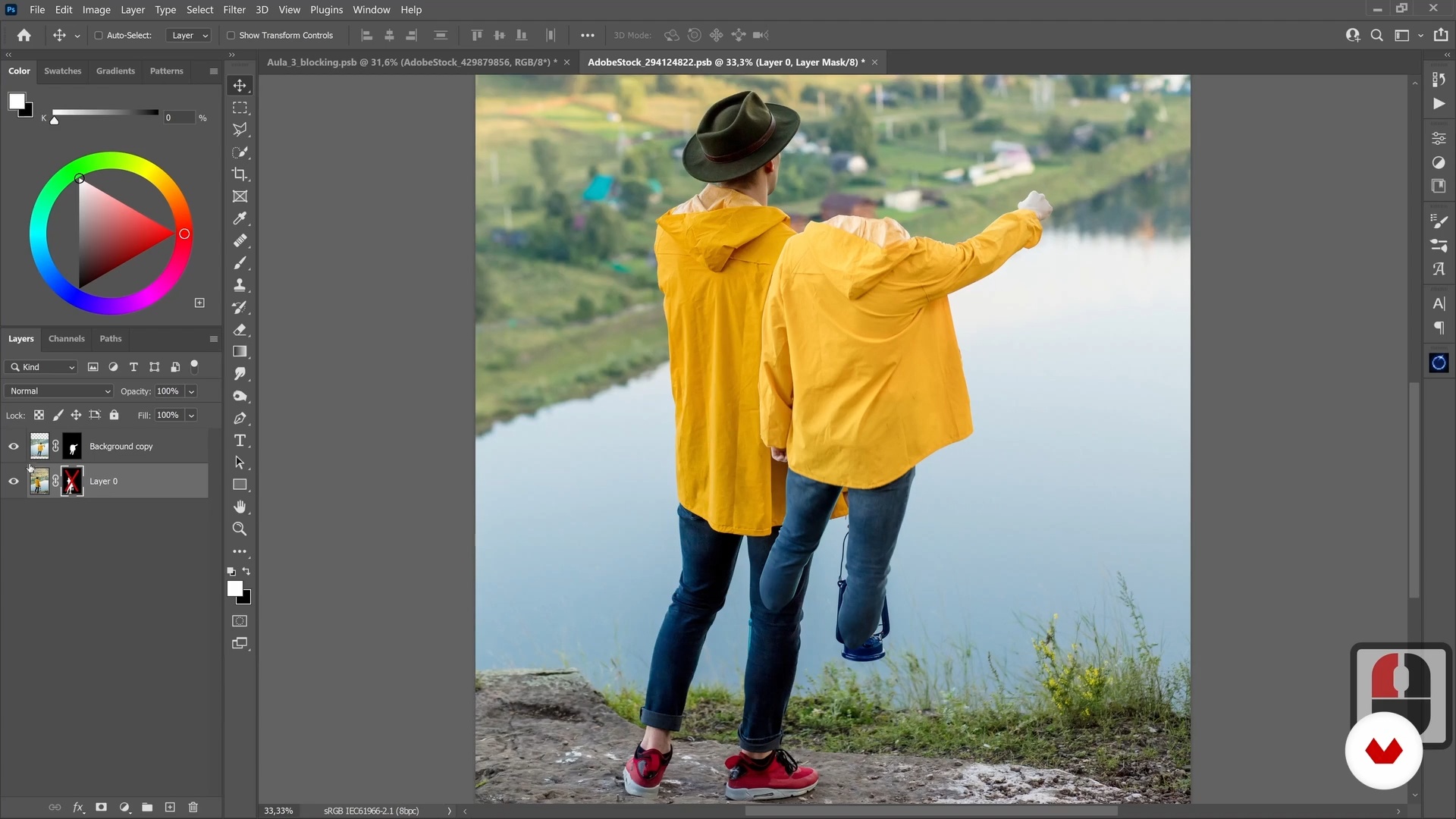Click the foreground color swatch in toolbar

pos(234,588)
